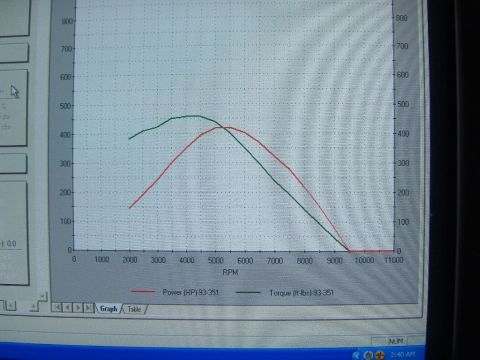Click the Torque (ft-lbs) legend entry
Image resolution: width=480 pixels, height=360 pixels.
301,293
